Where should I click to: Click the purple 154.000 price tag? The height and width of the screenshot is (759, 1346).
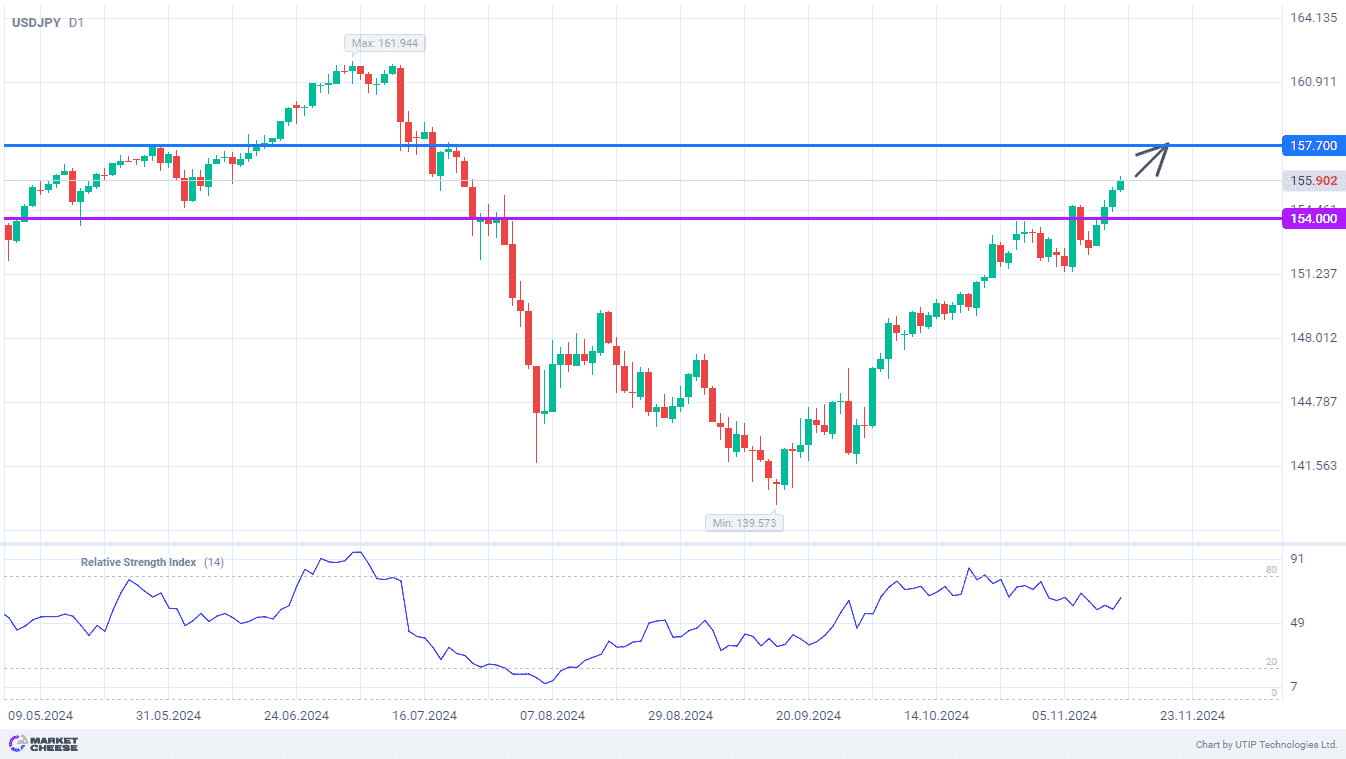[x=1313, y=219]
